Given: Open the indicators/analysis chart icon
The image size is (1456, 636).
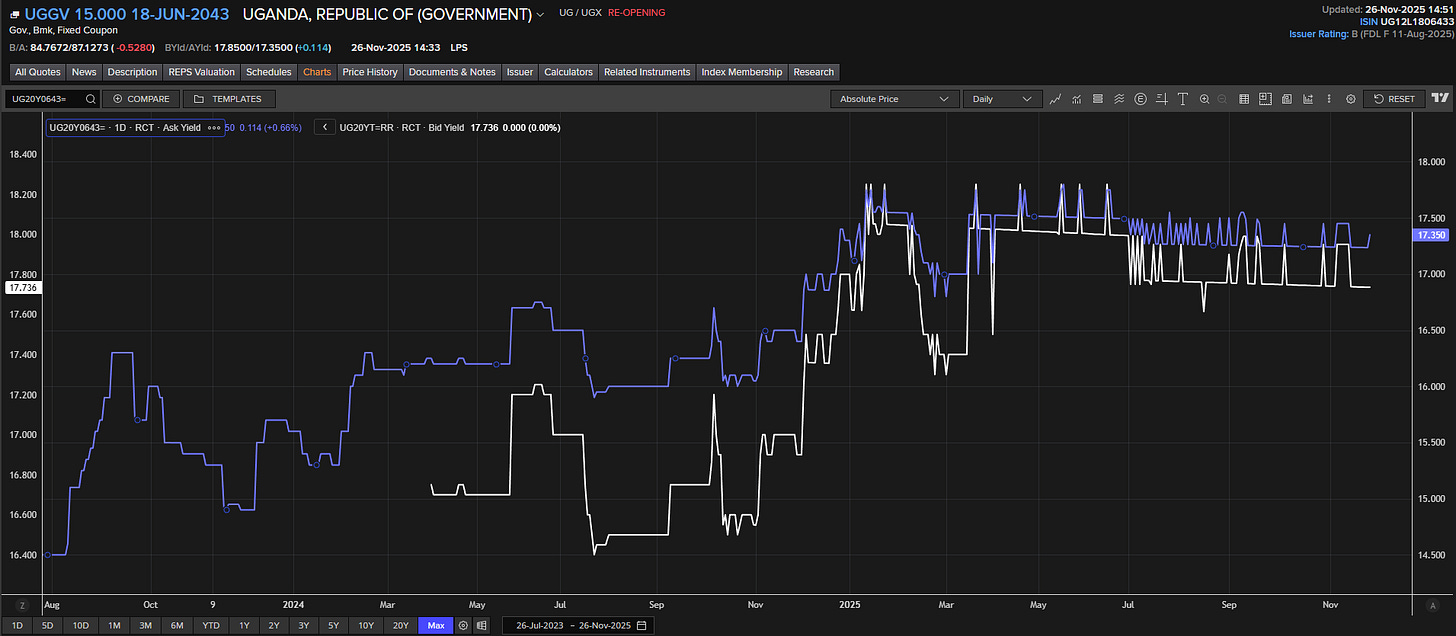Looking at the screenshot, I should tap(1077, 99).
